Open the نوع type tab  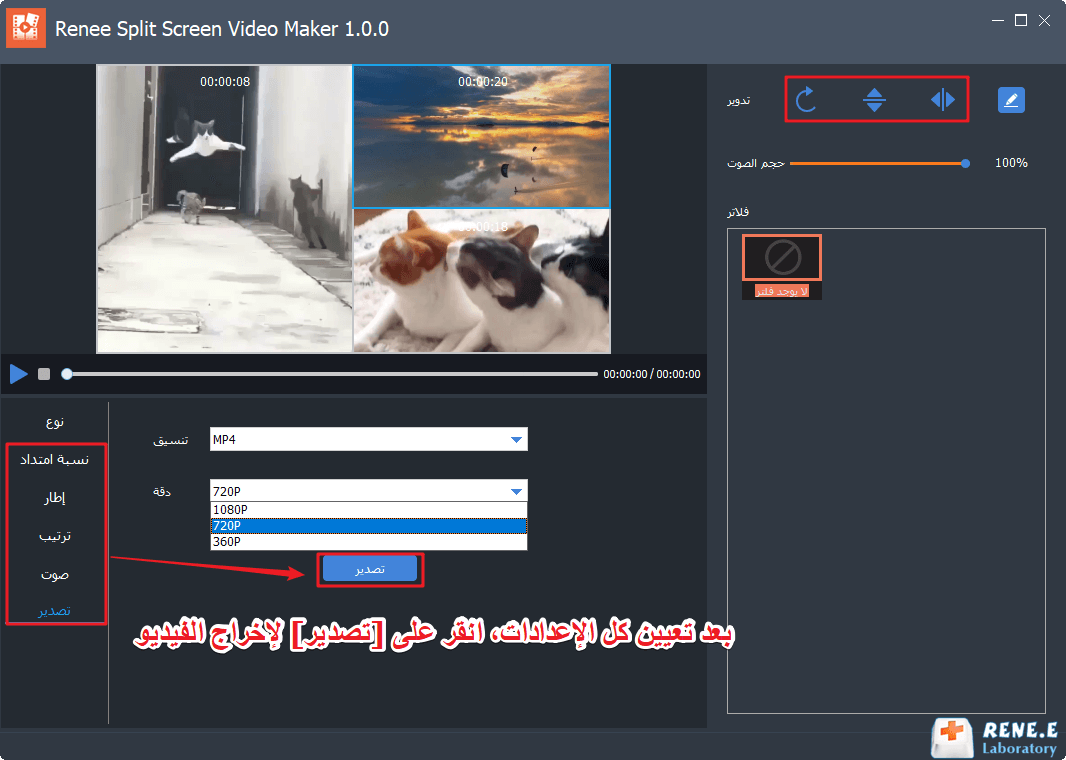[55, 422]
